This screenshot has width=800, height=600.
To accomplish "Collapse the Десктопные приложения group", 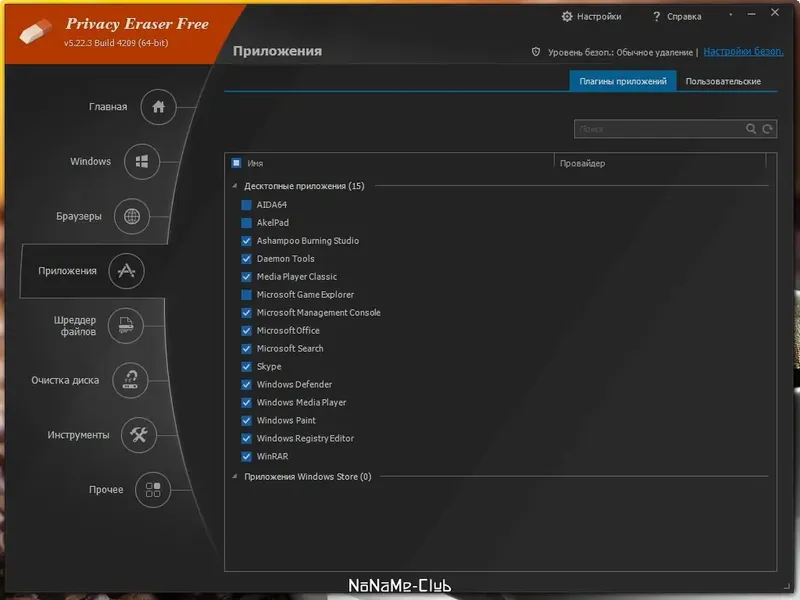I will point(235,186).
